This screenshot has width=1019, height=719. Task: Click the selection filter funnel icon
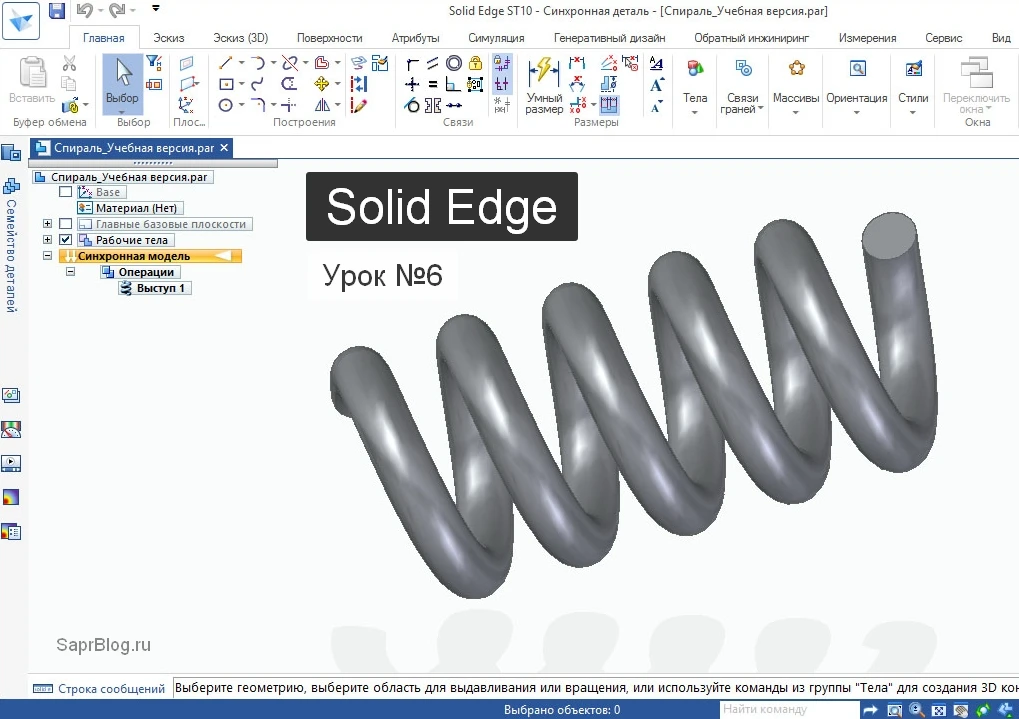pyautogui.click(x=154, y=63)
